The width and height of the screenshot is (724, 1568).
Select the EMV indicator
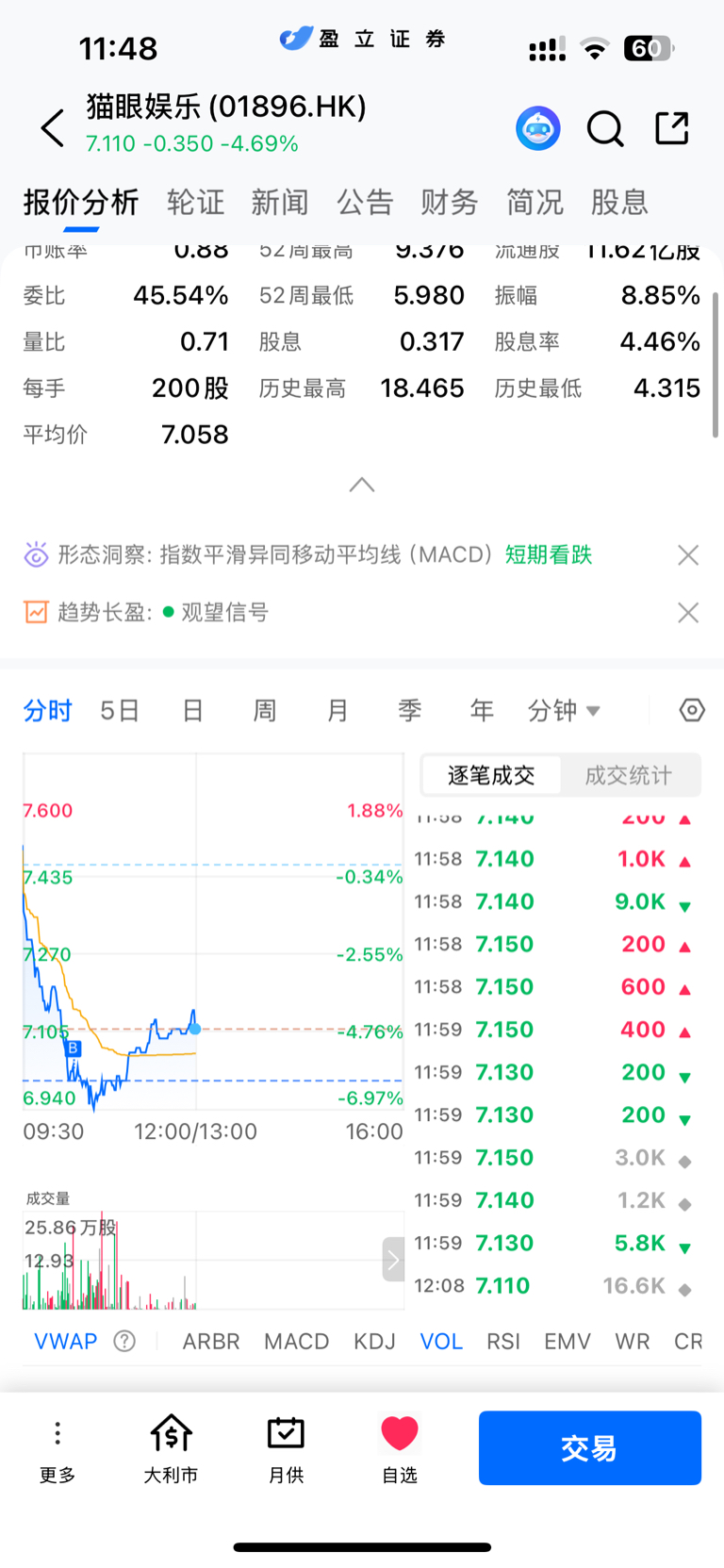click(x=568, y=1341)
